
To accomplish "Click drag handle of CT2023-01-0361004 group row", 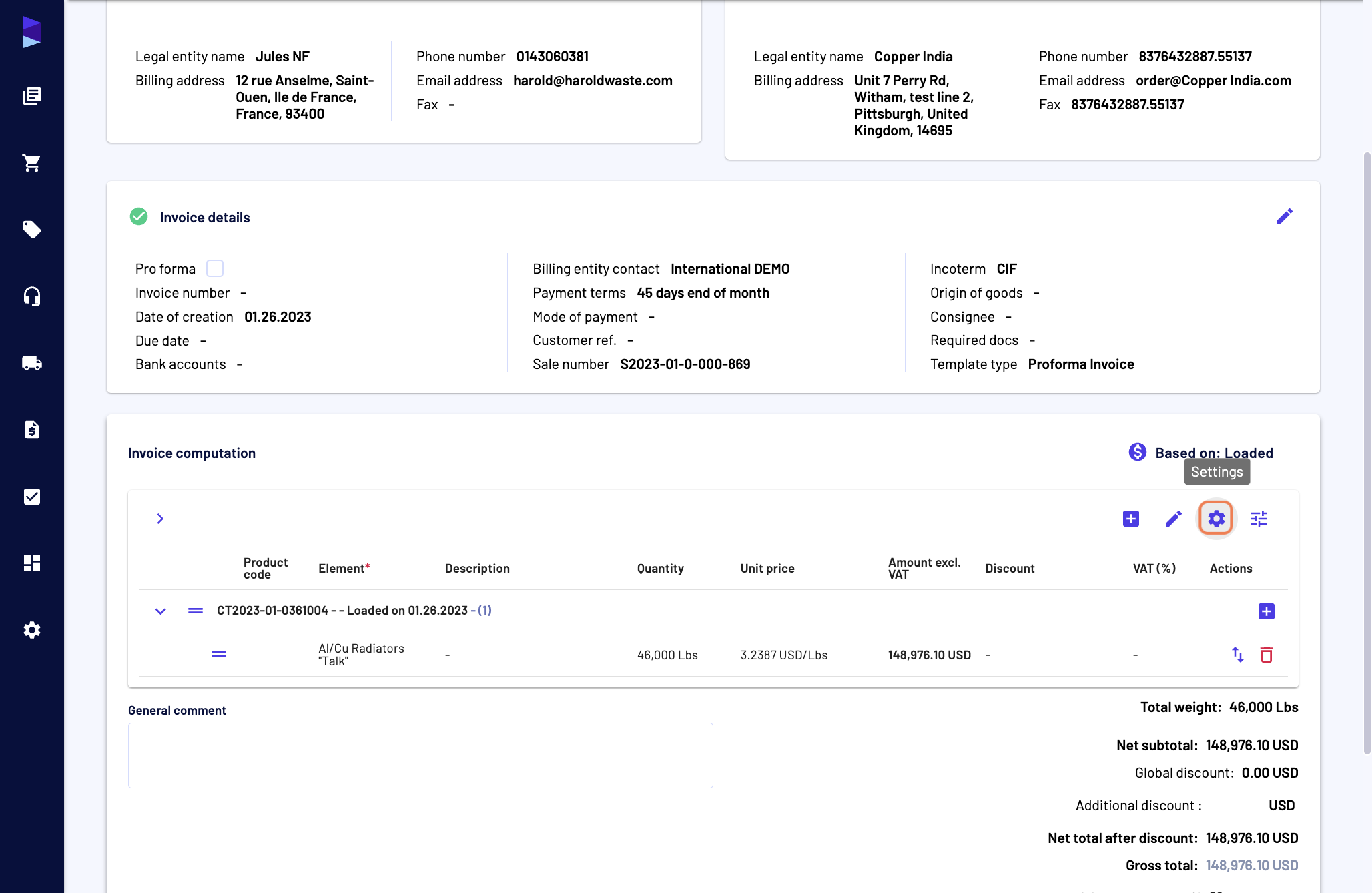I will [195, 611].
